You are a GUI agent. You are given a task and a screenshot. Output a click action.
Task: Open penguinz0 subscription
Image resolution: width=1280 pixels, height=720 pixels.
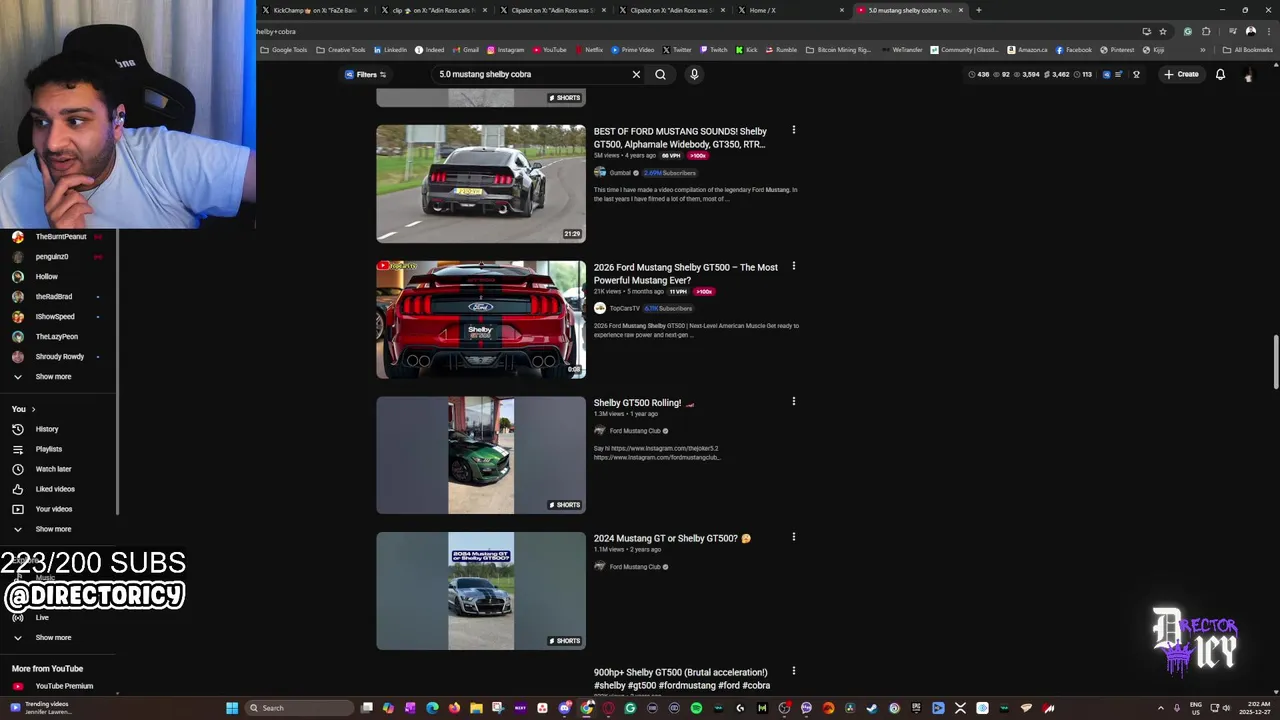52,257
